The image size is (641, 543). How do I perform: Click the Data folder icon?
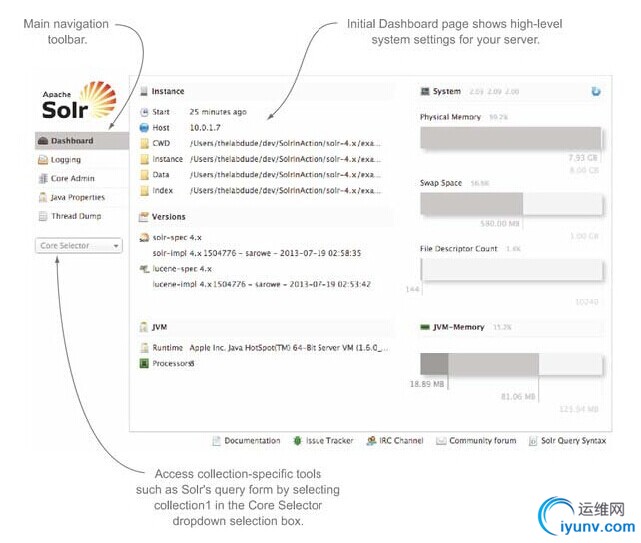[x=144, y=175]
